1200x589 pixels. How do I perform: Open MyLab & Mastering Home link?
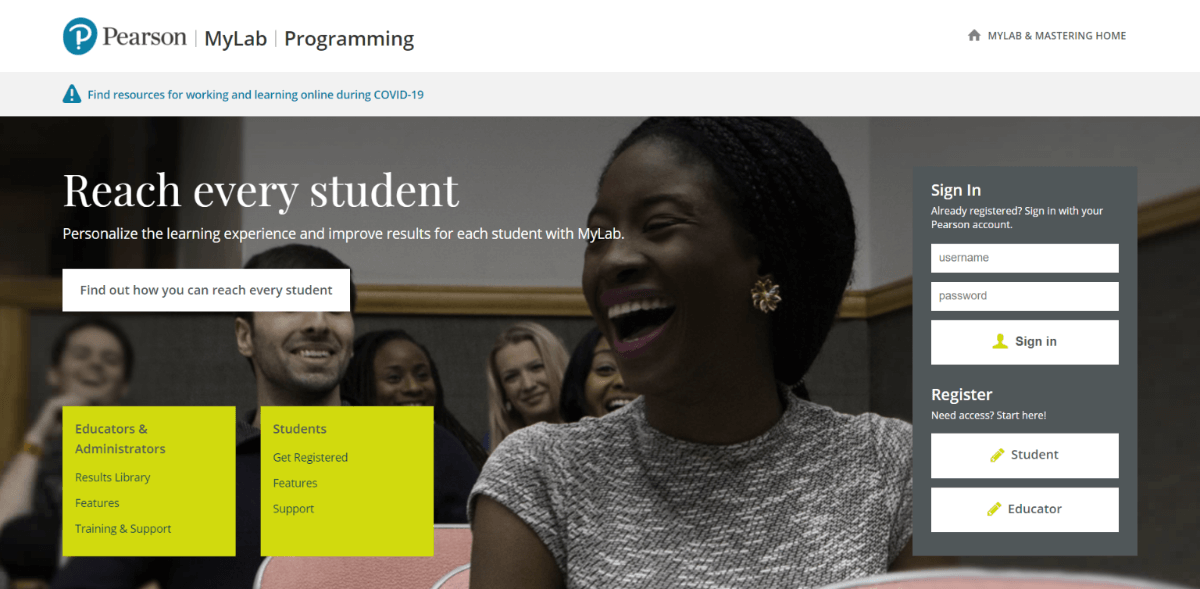coord(1056,36)
